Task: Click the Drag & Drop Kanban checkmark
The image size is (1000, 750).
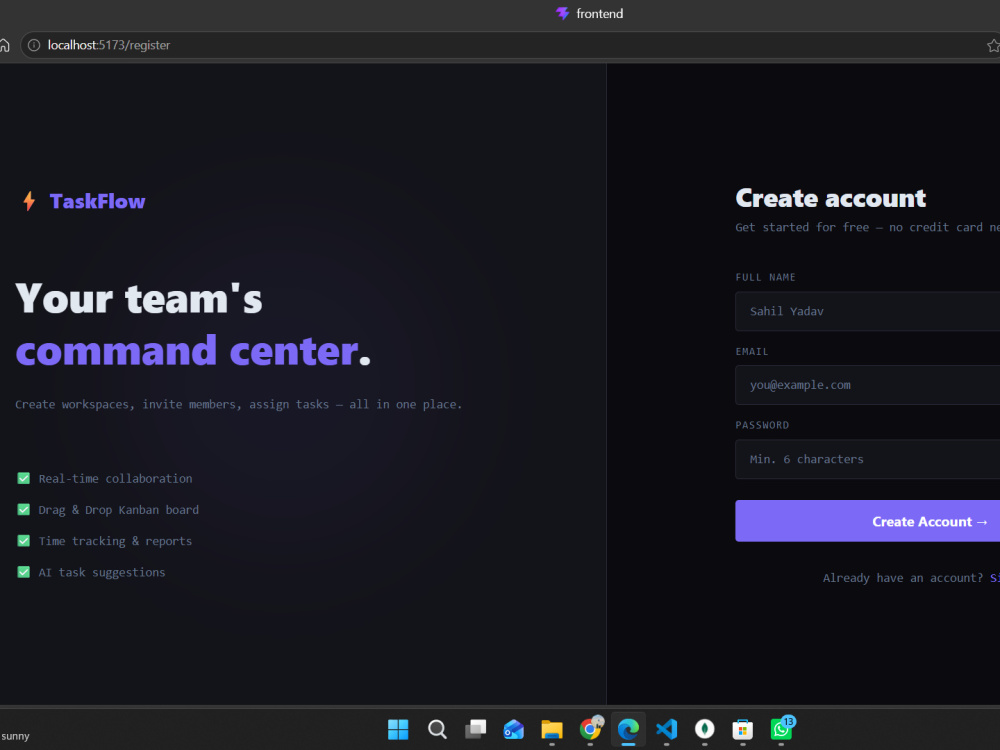Action: pos(24,510)
